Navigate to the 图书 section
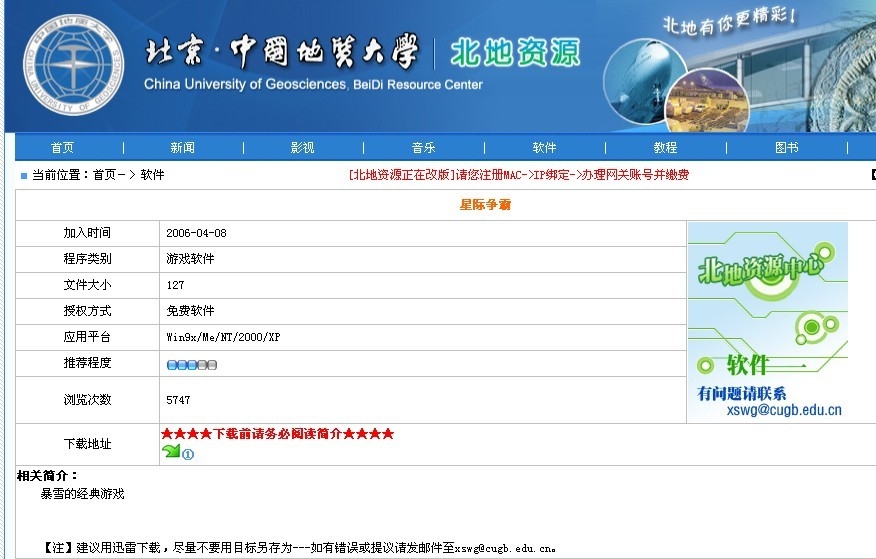This screenshot has height=559, width=876. point(786,148)
